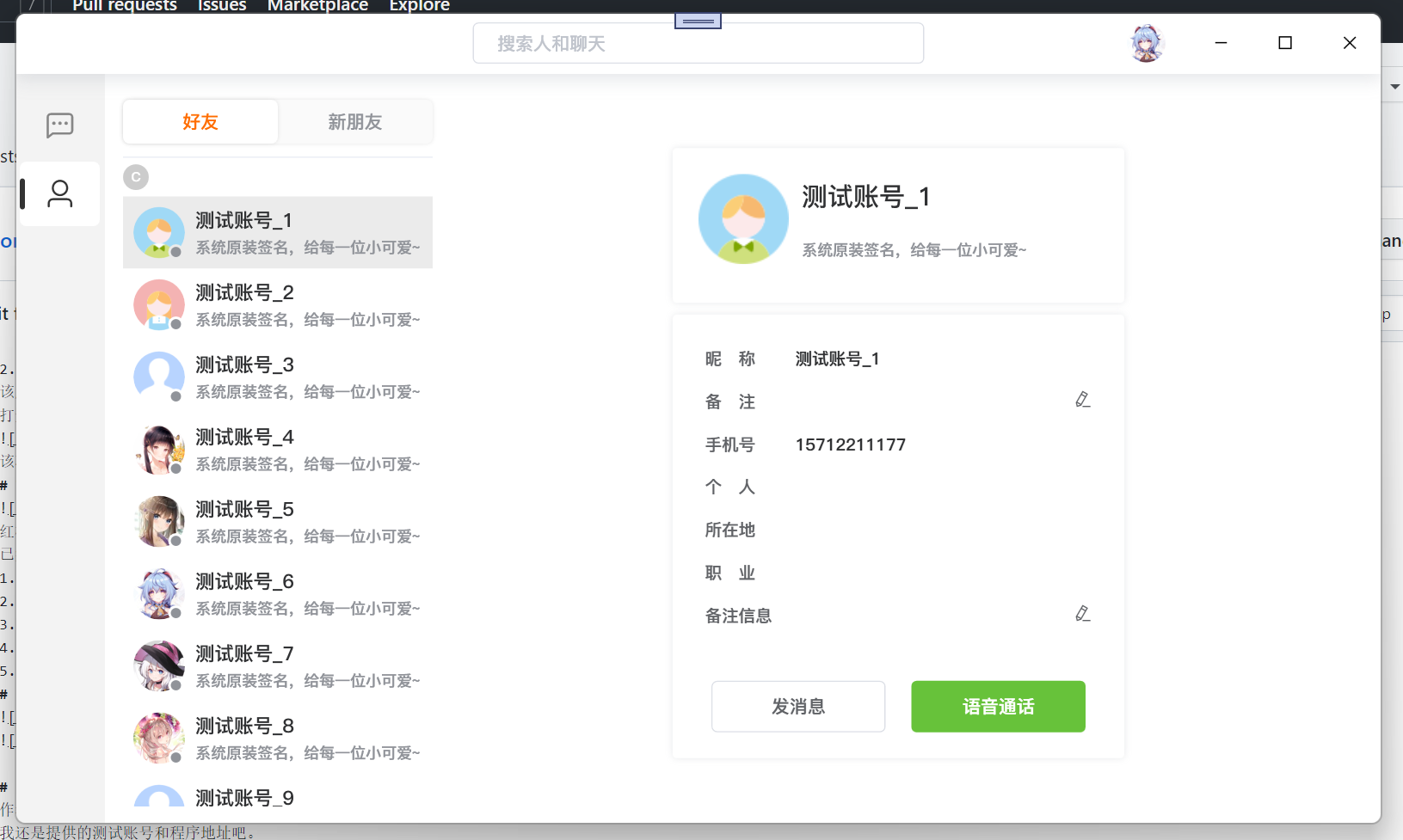Click the profile signature text under name

[x=914, y=250]
